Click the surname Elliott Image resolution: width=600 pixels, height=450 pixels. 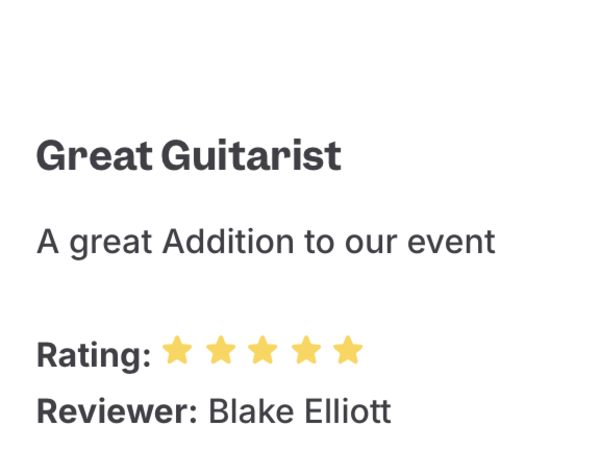tap(347, 411)
